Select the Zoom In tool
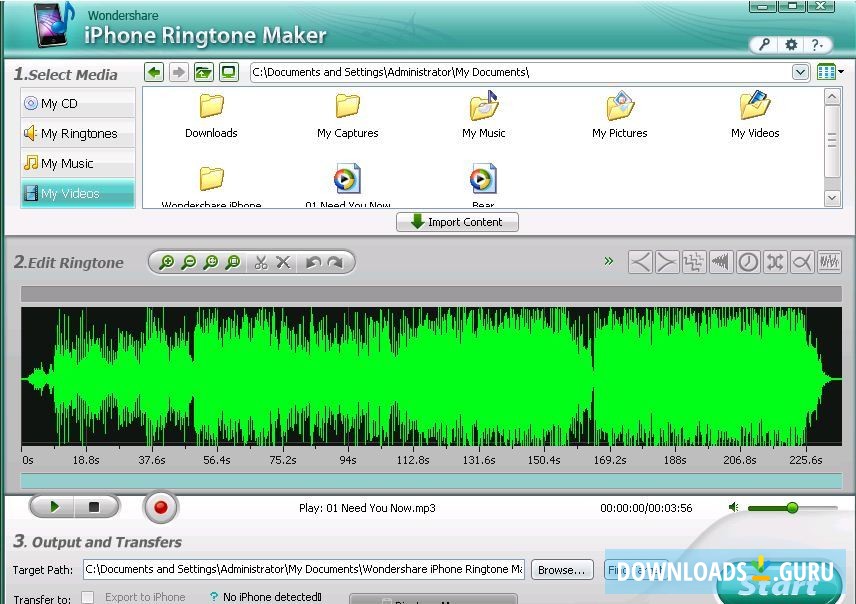The image size is (856, 604). [x=166, y=262]
